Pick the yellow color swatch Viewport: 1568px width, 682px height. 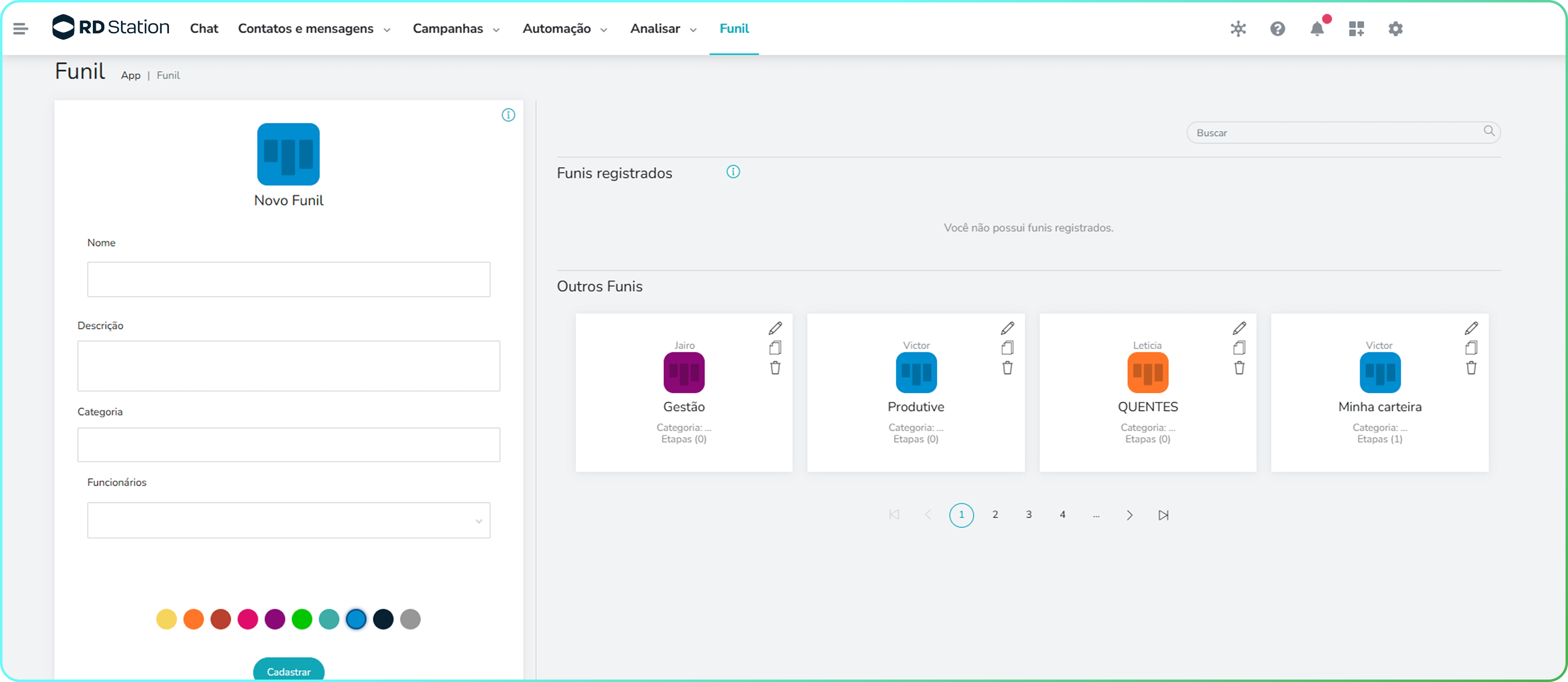point(166,620)
